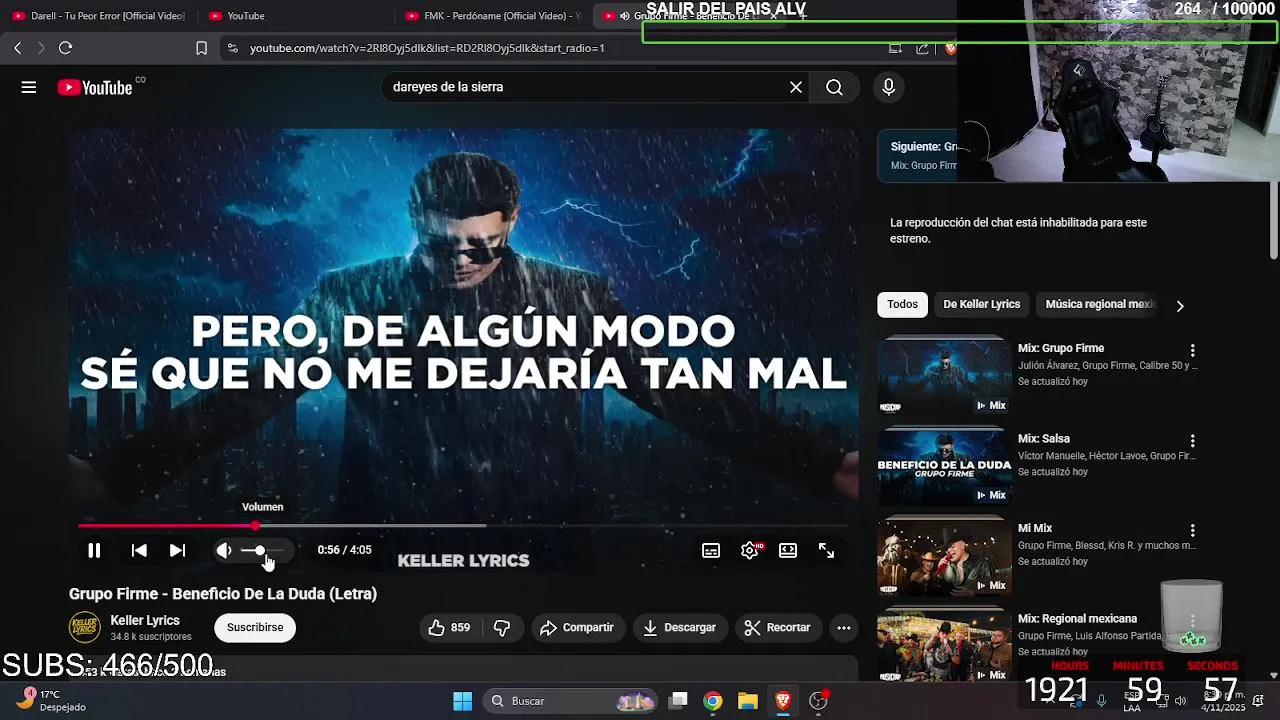The height and width of the screenshot is (720, 1280).
Task: Skip to the previous video
Action: click(139, 550)
